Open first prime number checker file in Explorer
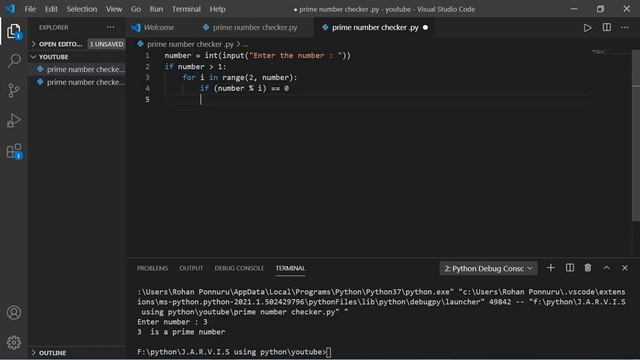The width and height of the screenshot is (640, 360). 76,69
